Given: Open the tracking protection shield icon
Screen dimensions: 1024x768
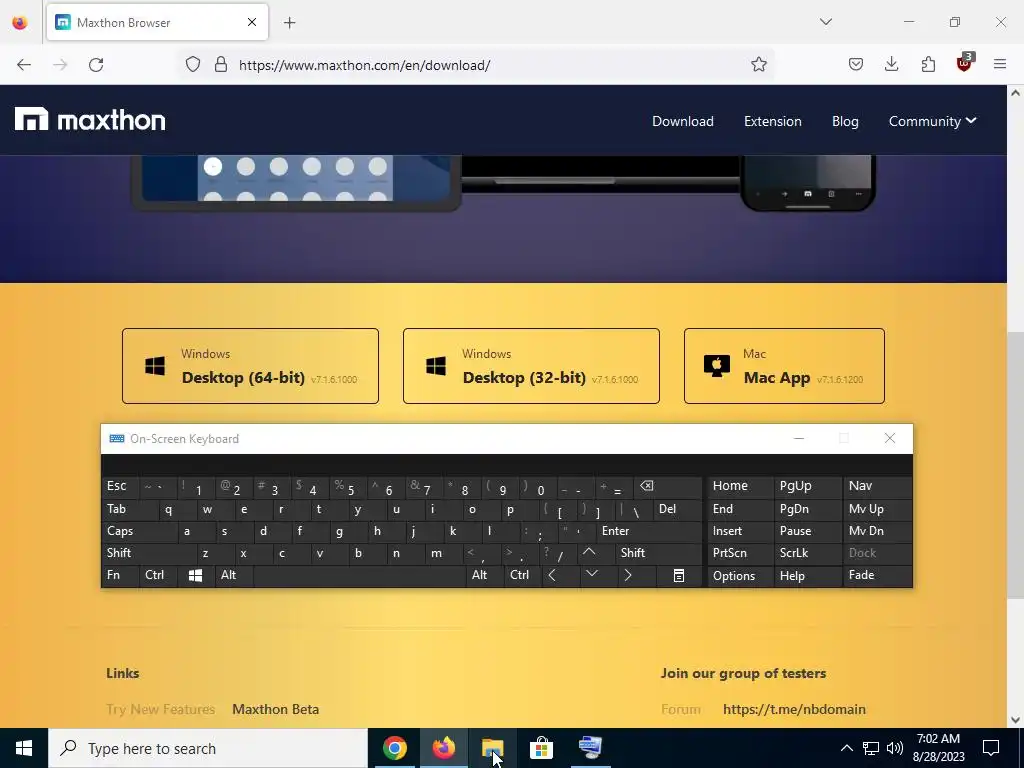Looking at the screenshot, I should 193,65.
